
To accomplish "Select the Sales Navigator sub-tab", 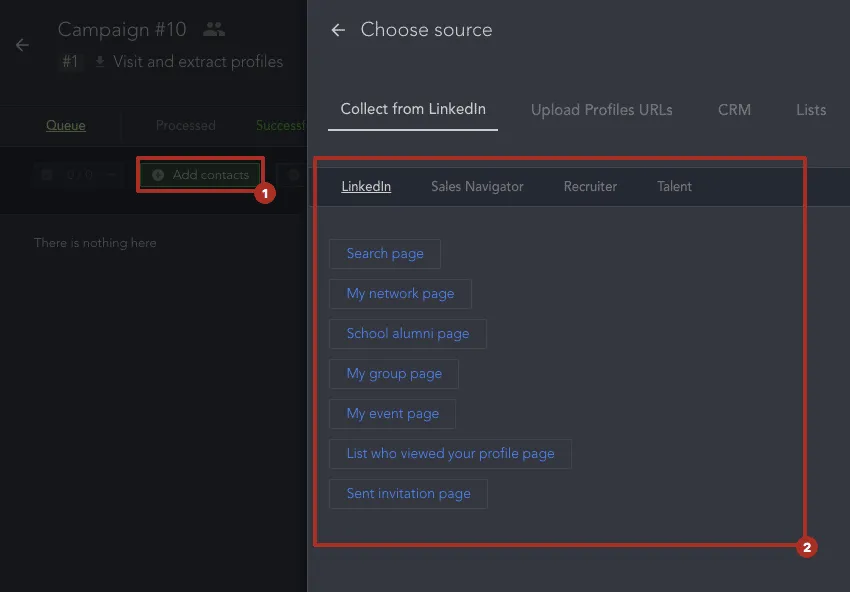I will click(x=477, y=186).
